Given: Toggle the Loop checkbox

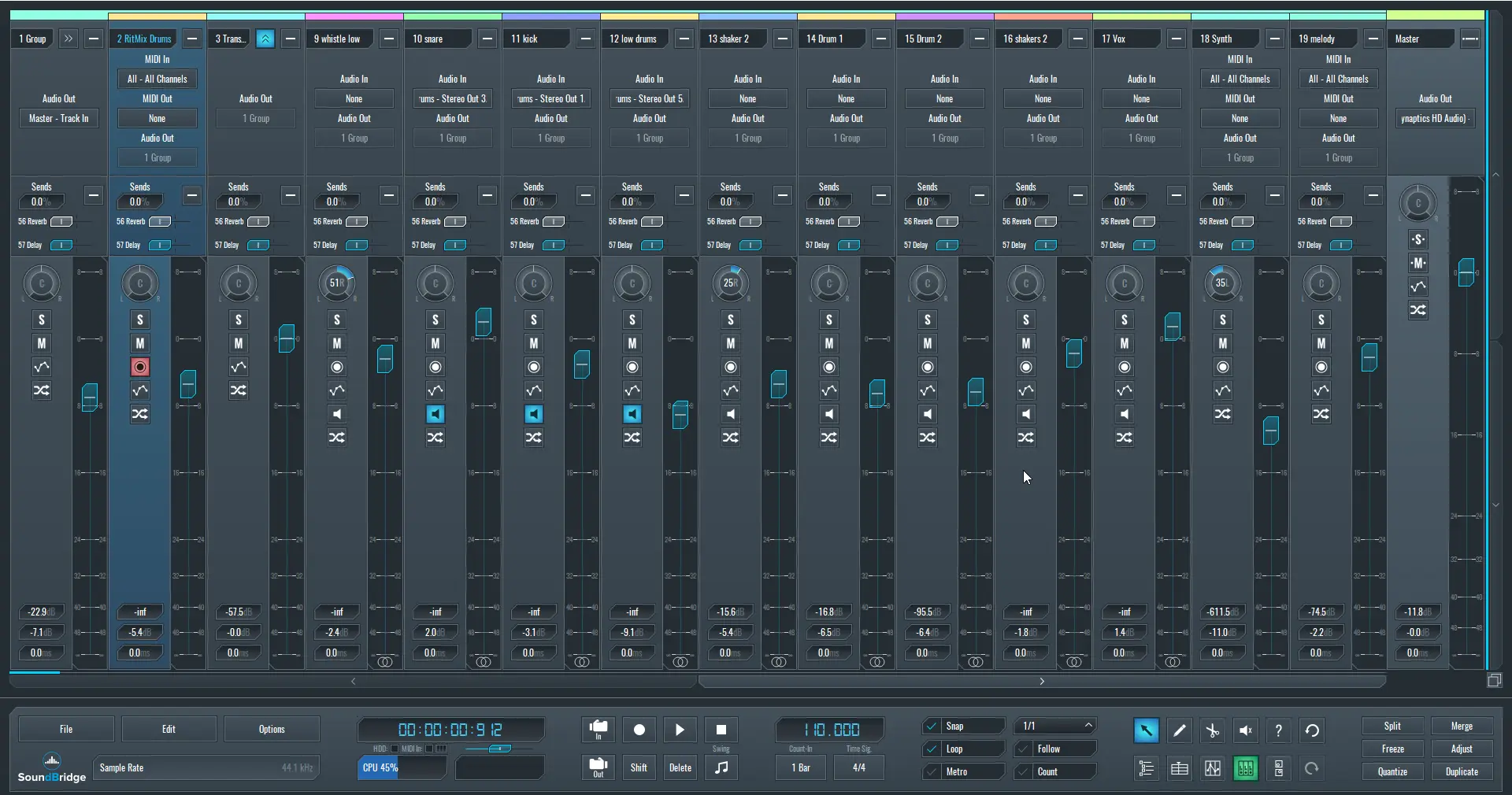Looking at the screenshot, I should pos(932,749).
